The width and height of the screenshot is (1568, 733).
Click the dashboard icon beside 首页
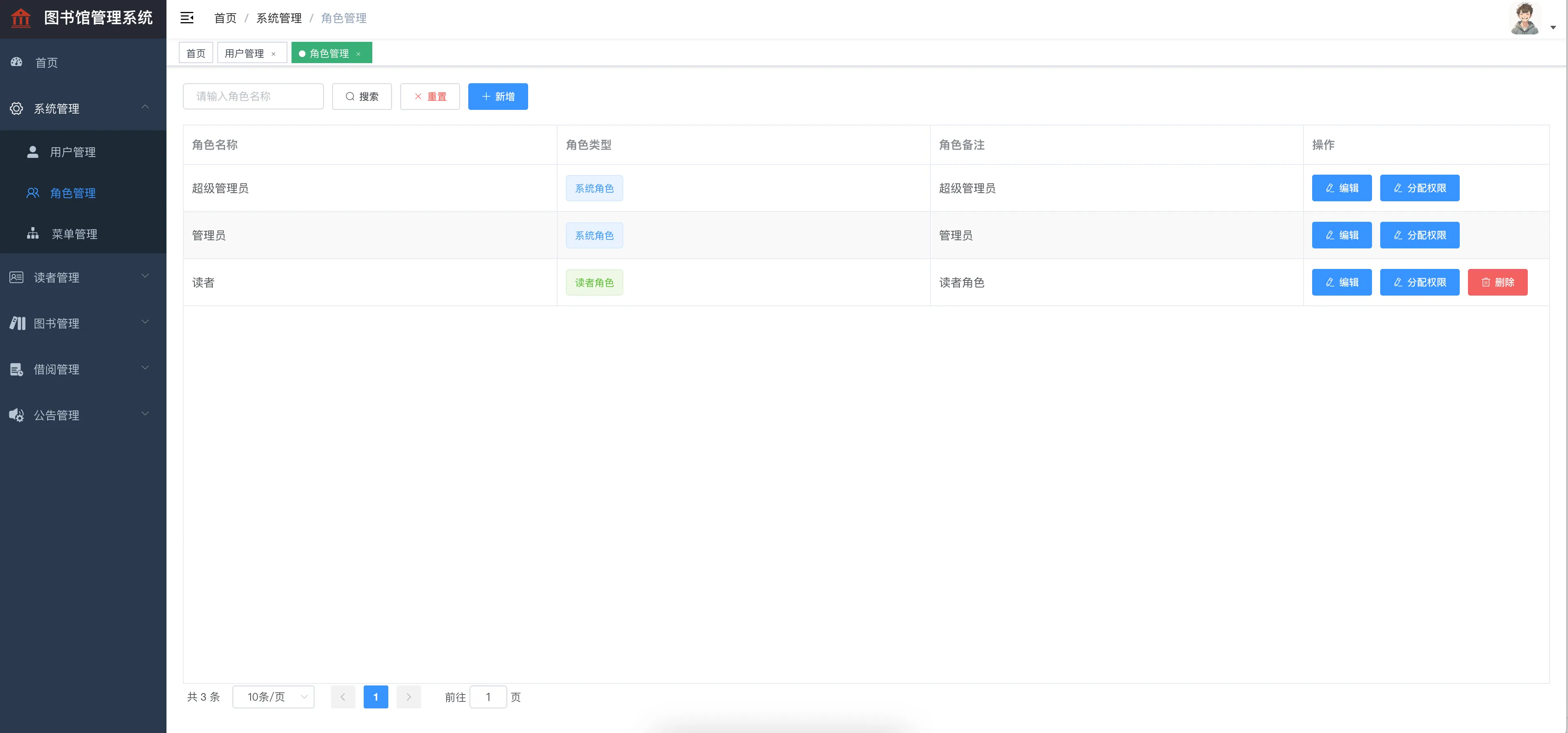(x=16, y=62)
